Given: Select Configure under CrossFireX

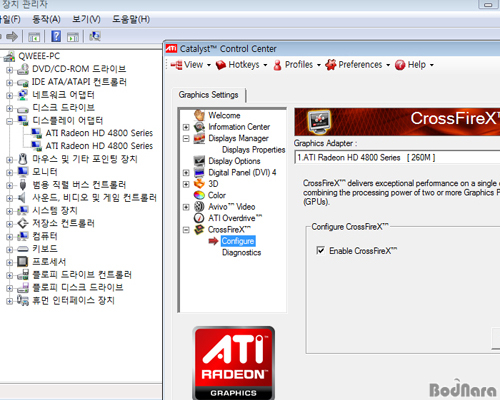Looking at the screenshot, I should 238,241.
